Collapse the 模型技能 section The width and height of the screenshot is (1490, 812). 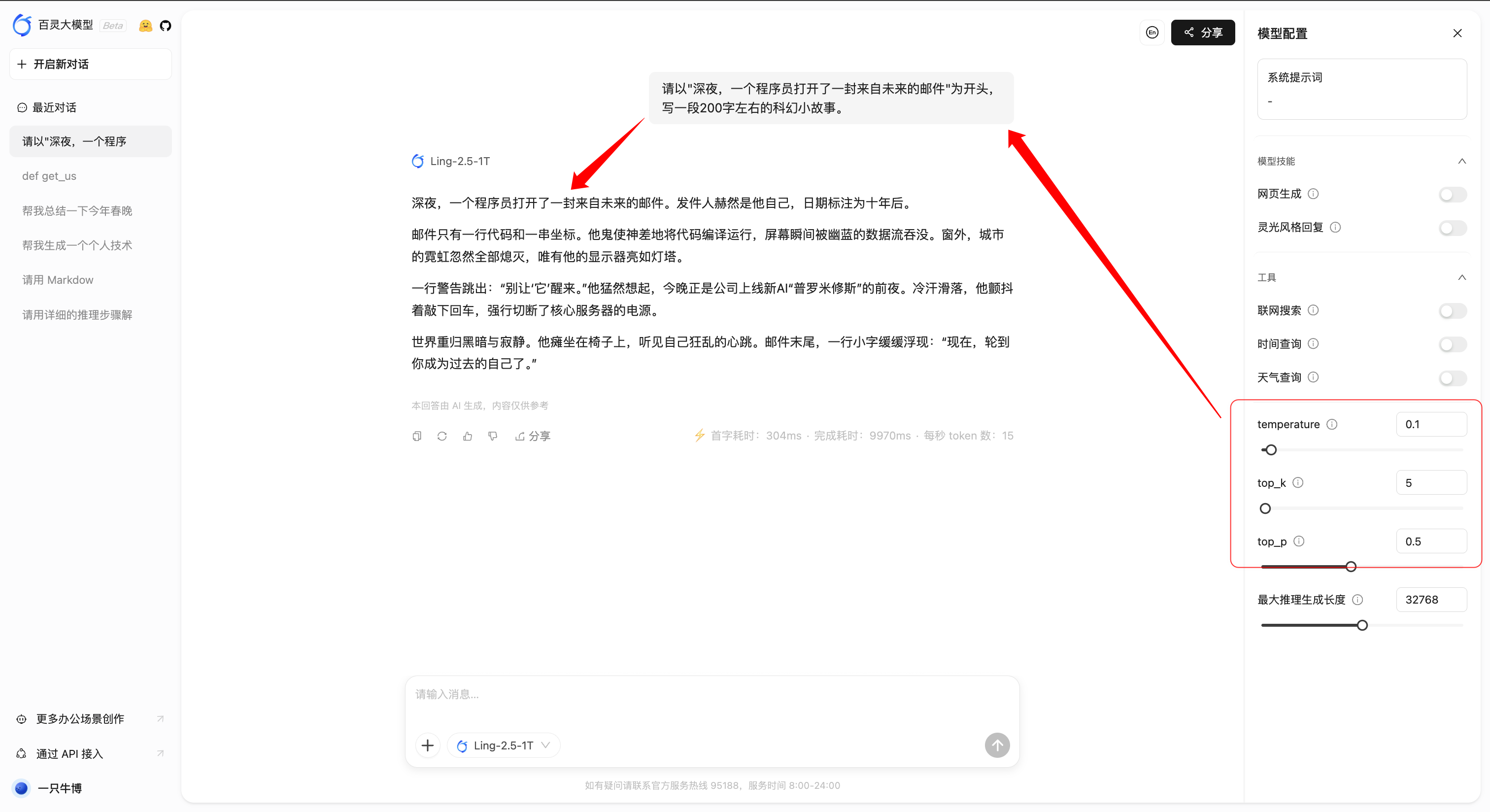[1463, 161]
